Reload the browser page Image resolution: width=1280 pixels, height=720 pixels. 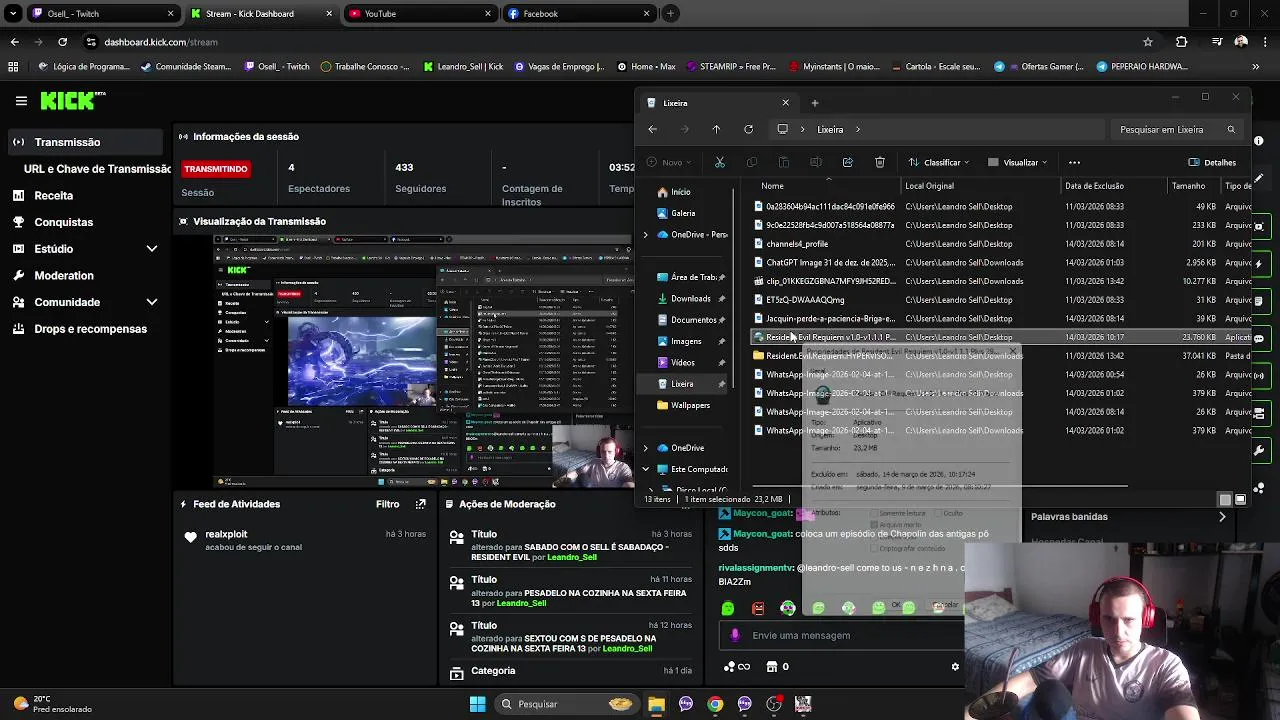(x=62, y=42)
